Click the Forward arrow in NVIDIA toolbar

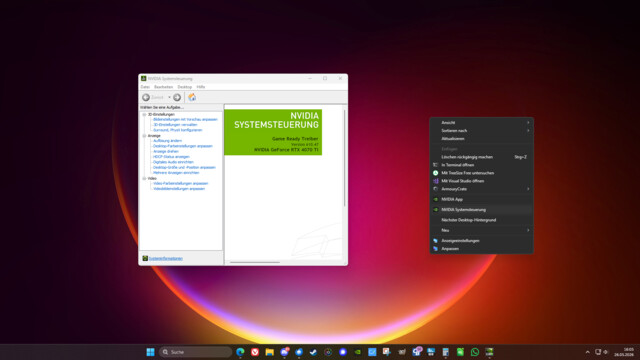(177, 97)
